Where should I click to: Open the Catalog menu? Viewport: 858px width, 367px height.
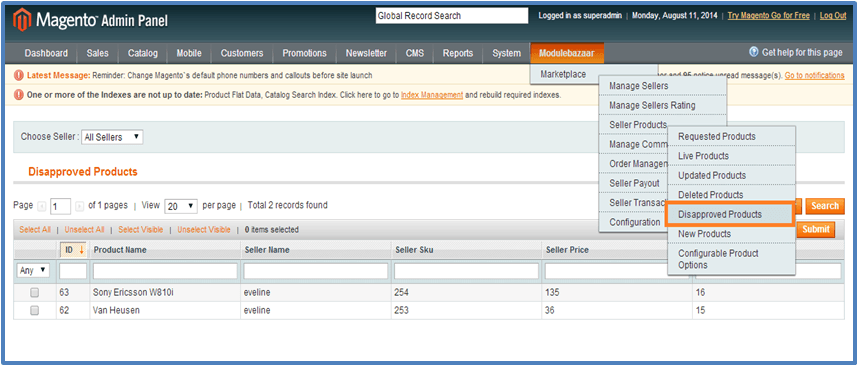(x=143, y=53)
